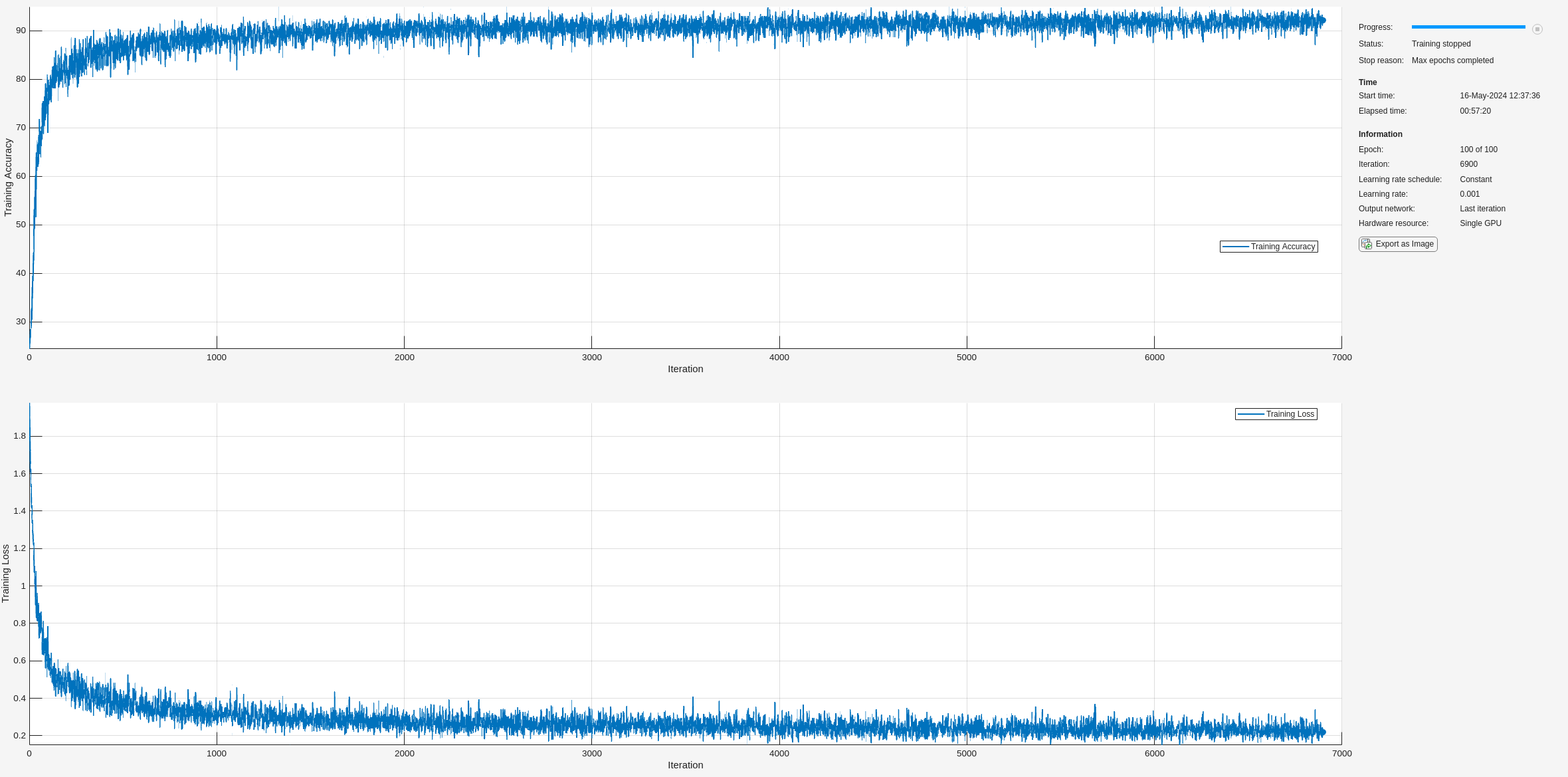The width and height of the screenshot is (1568, 777).
Task: Click the 'Constant' learning rate schedule value
Action: (1475, 179)
